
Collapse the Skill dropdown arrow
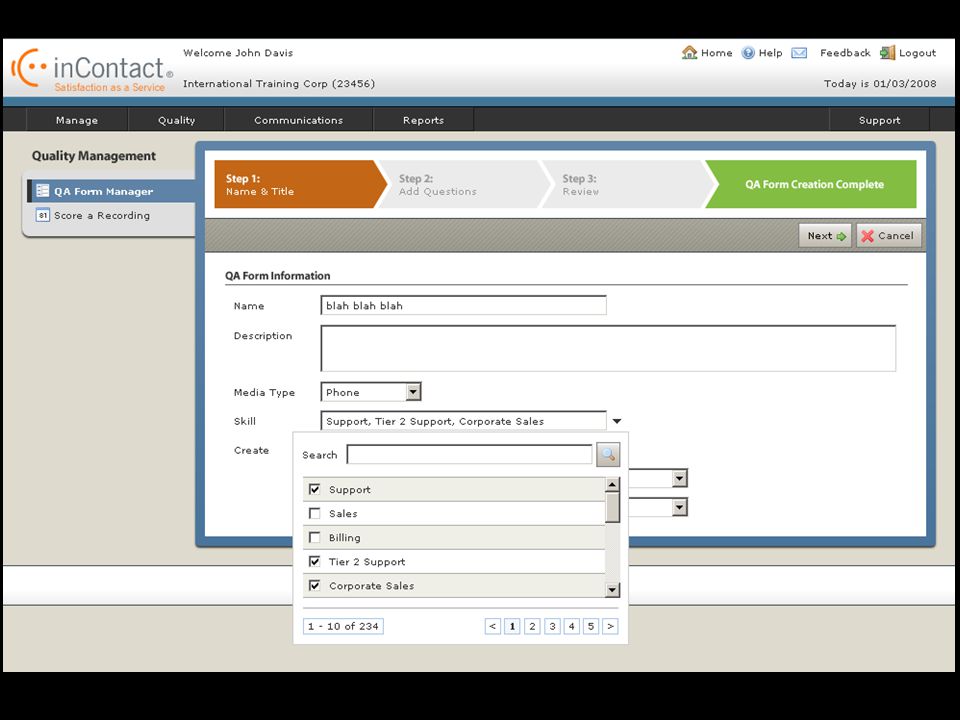617,421
